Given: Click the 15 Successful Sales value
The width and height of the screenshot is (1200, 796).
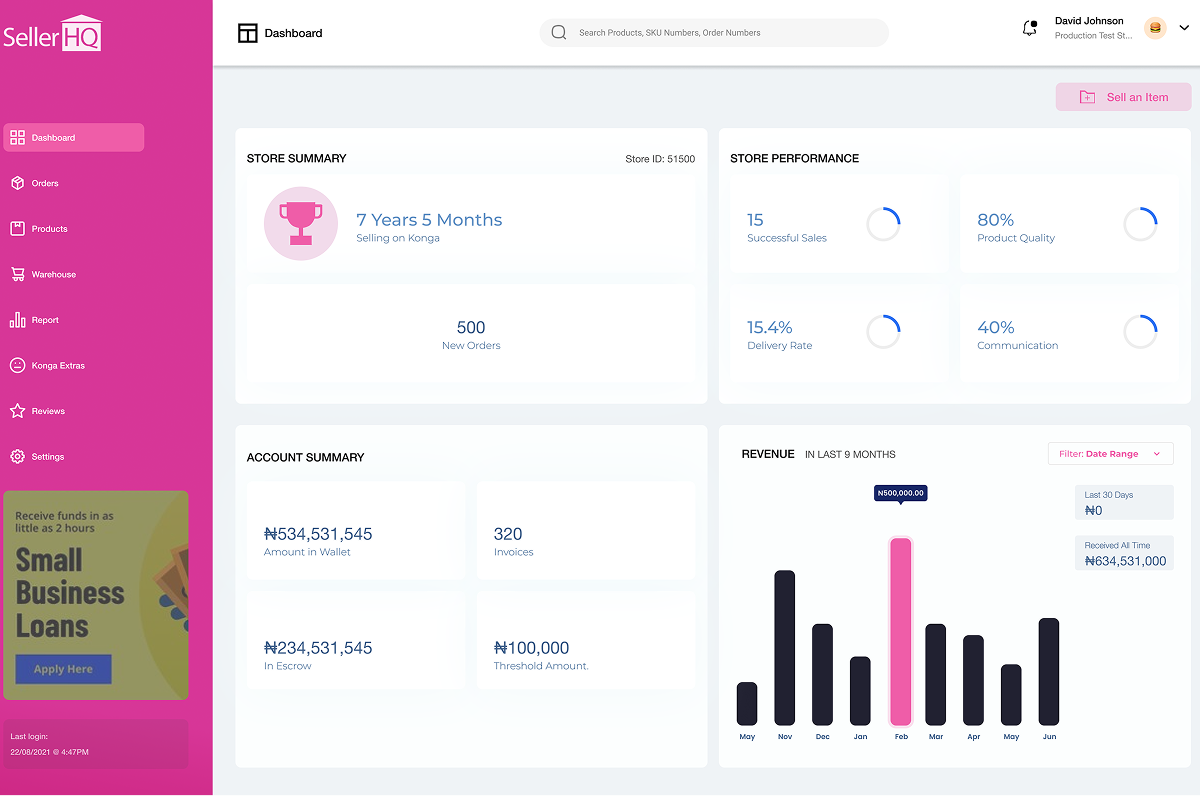Looking at the screenshot, I should tap(755, 220).
